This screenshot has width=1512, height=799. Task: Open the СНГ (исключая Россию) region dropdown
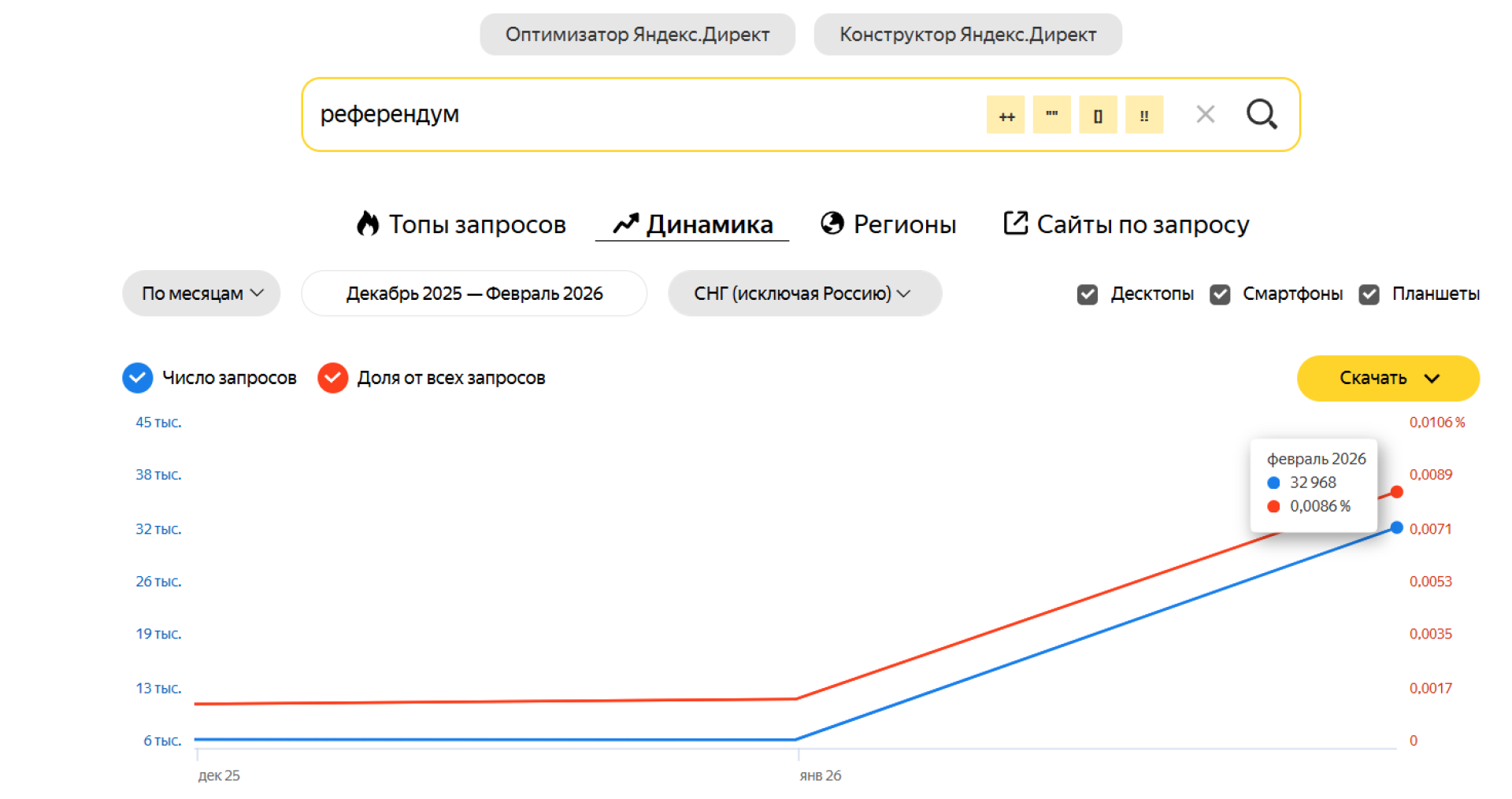(x=804, y=294)
